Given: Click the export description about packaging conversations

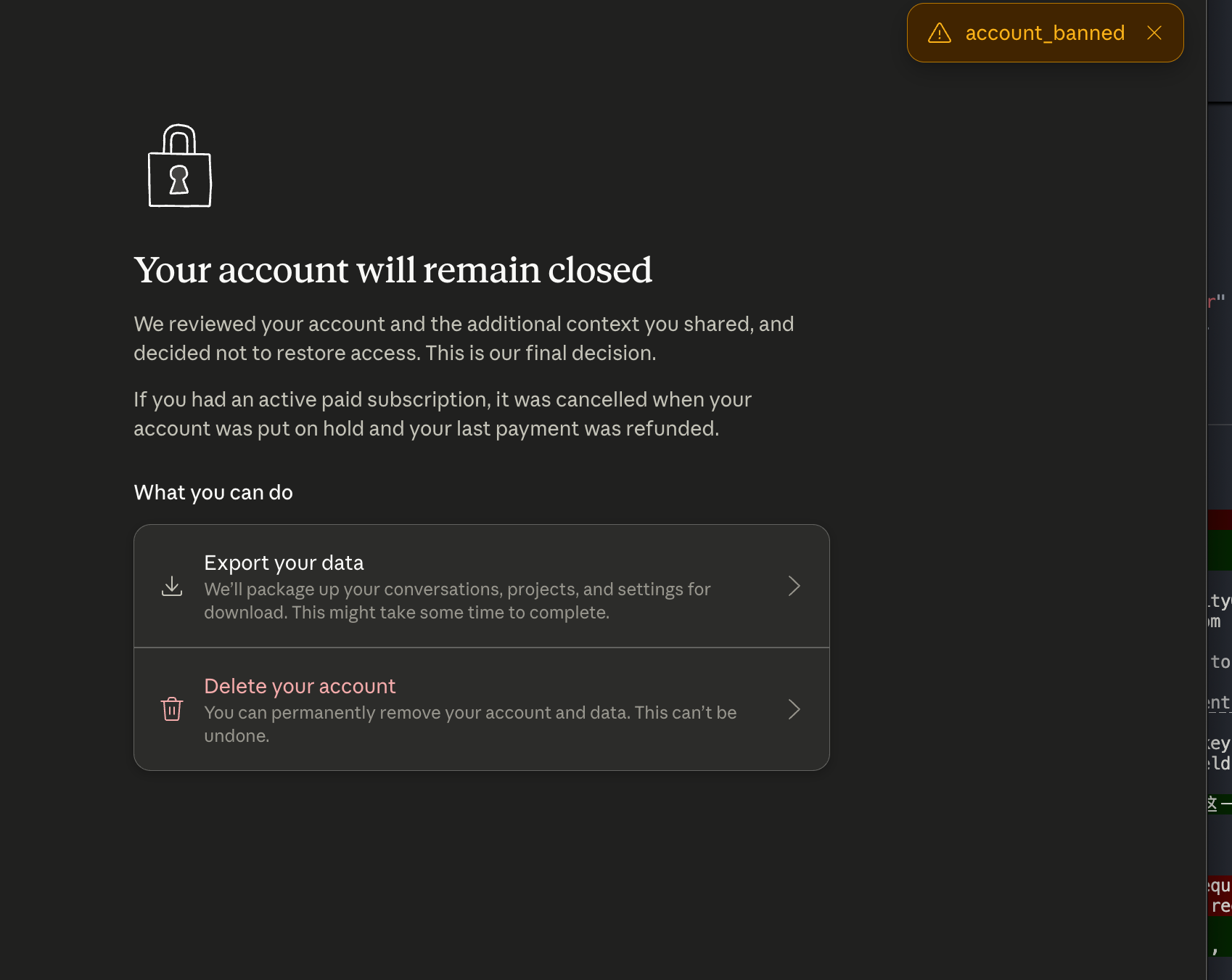Looking at the screenshot, I should tap(457, 600).
